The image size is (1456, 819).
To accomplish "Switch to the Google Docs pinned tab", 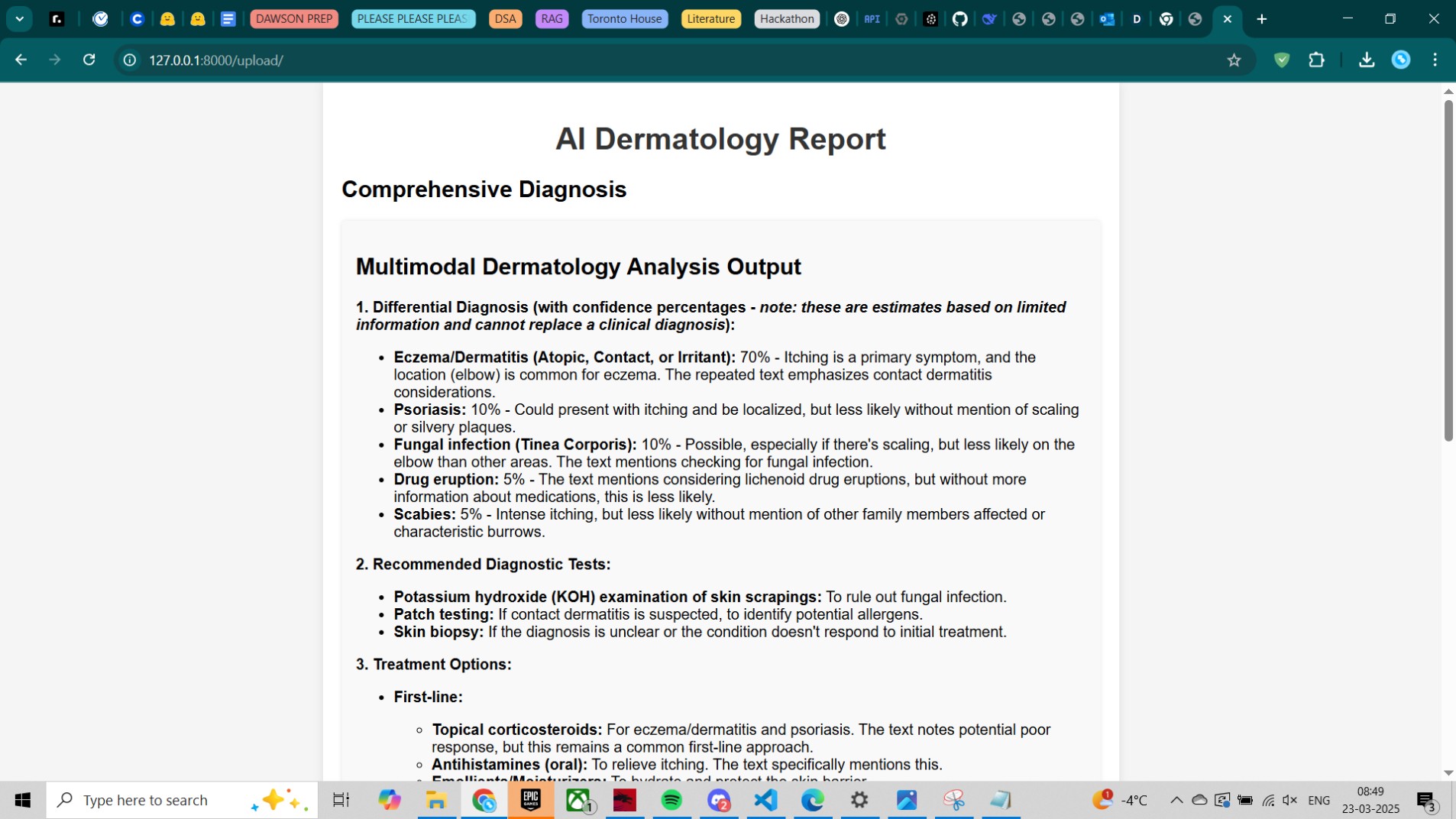I will click(x=228, y=19).
